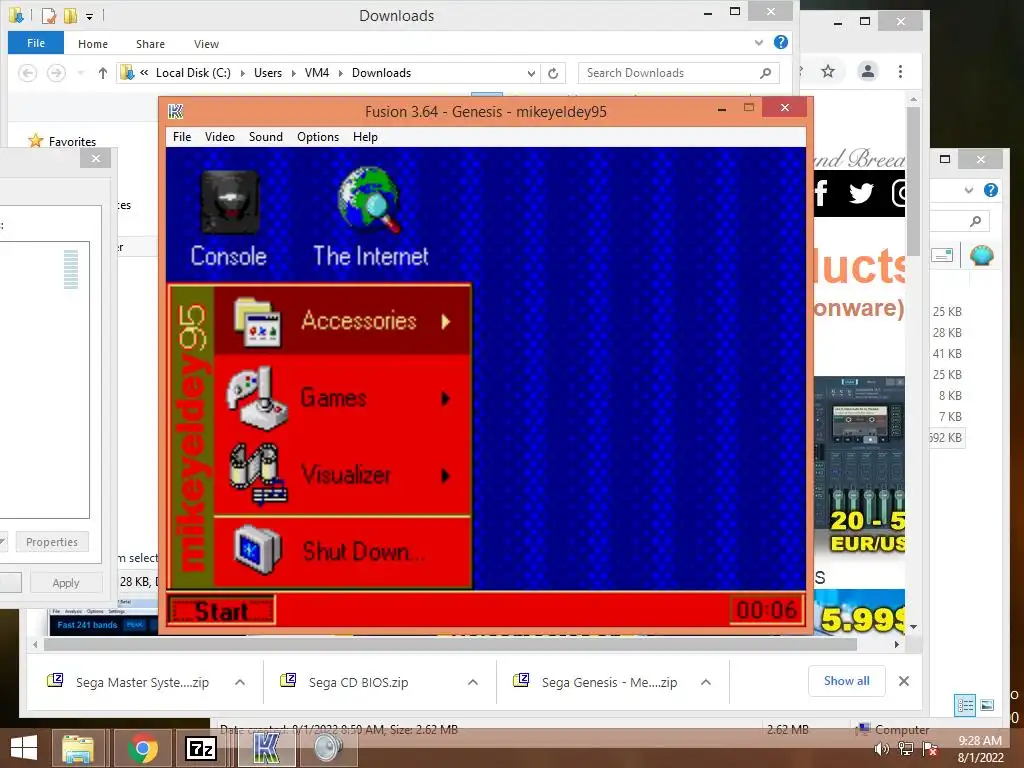Image resolution: width=1024 pixels, height=768 pixels.
Task: Open 7-Zip from the taskbar
Action: click(200, 748)
